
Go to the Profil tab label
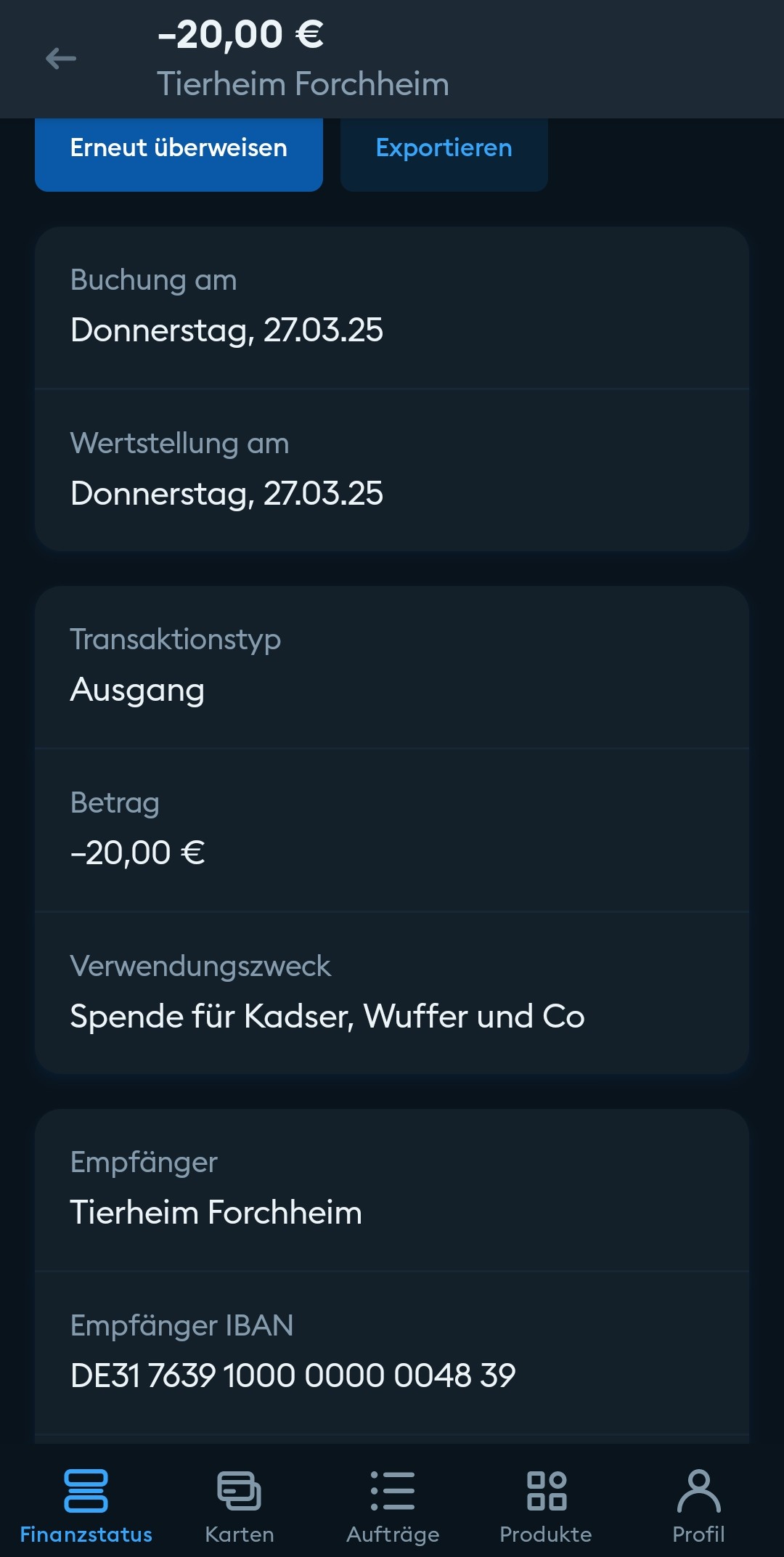[x=698, y=1534]
